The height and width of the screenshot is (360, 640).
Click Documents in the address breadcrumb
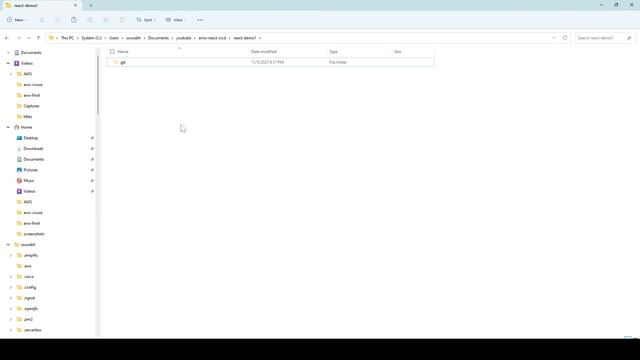[x=158, y=38]
